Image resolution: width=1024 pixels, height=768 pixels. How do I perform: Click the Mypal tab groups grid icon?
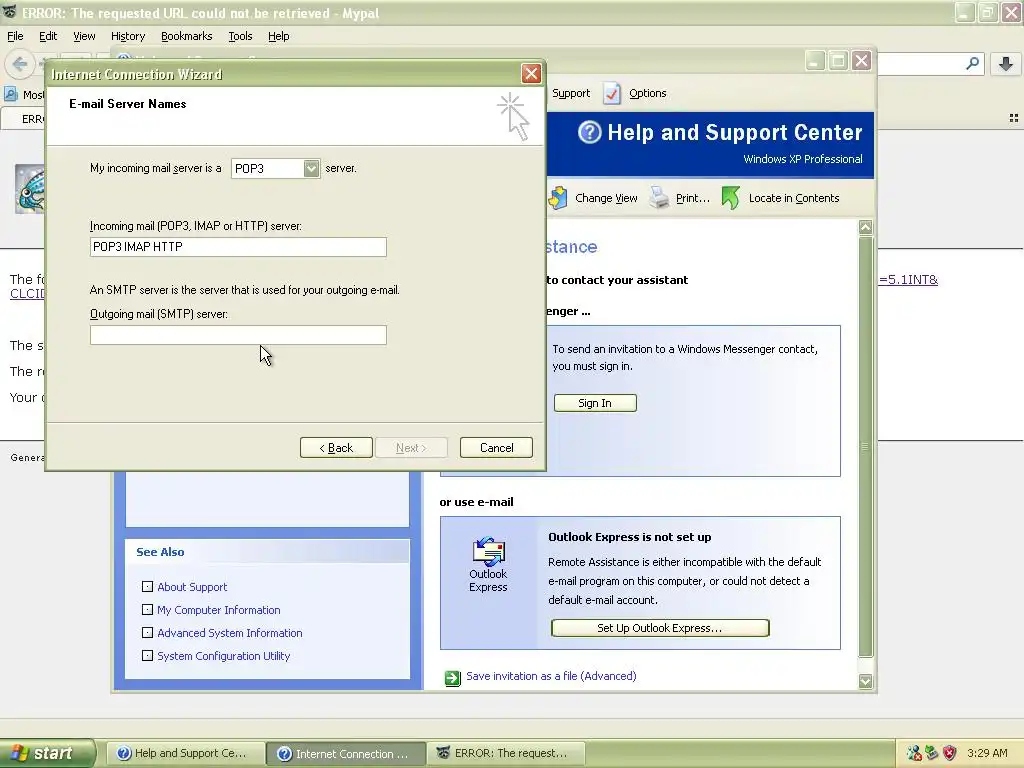click(x=1014, y=118)
